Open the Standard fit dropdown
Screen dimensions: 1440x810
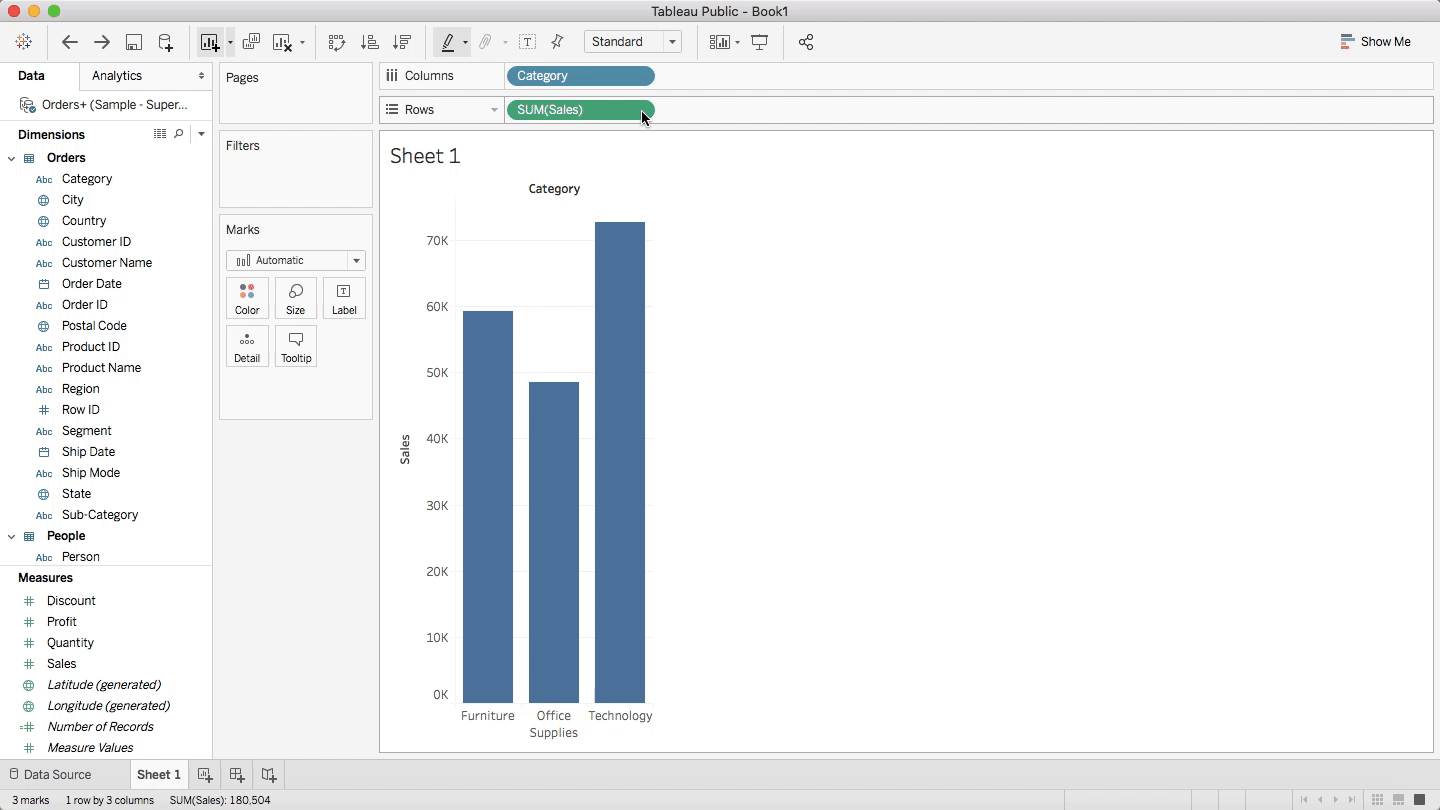632,42
